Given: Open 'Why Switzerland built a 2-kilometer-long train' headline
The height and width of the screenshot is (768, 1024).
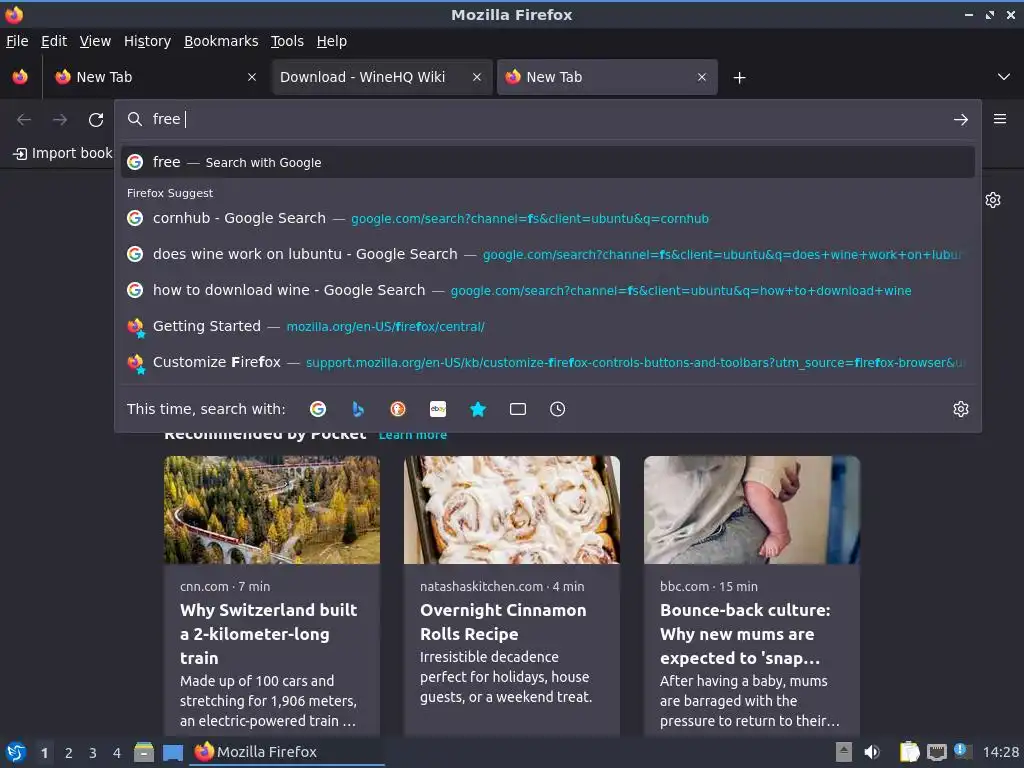Looking at the screenshot, I should (268, 634).
